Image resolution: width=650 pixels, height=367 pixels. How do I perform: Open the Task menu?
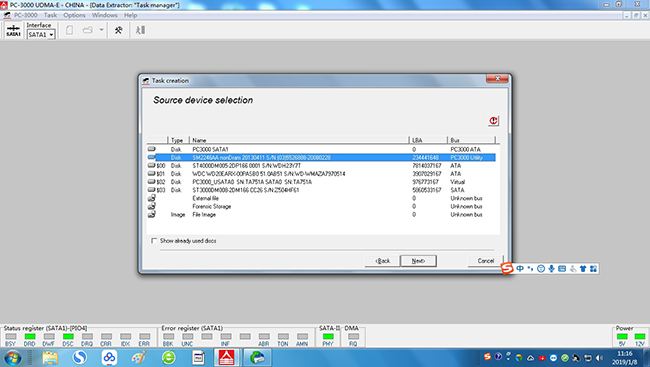point(50,15)
